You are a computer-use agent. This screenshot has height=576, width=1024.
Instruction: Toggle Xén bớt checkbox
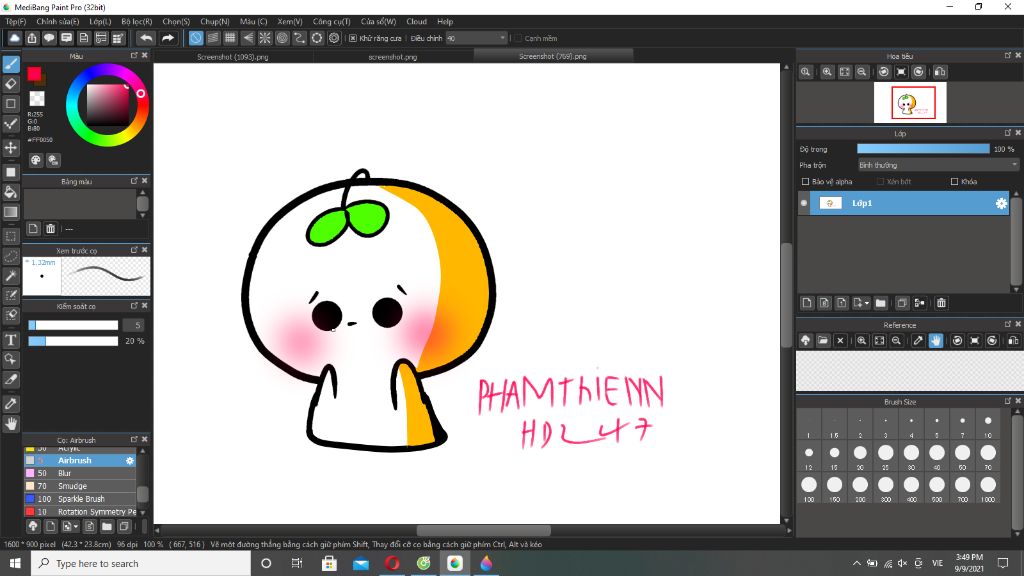880,182
